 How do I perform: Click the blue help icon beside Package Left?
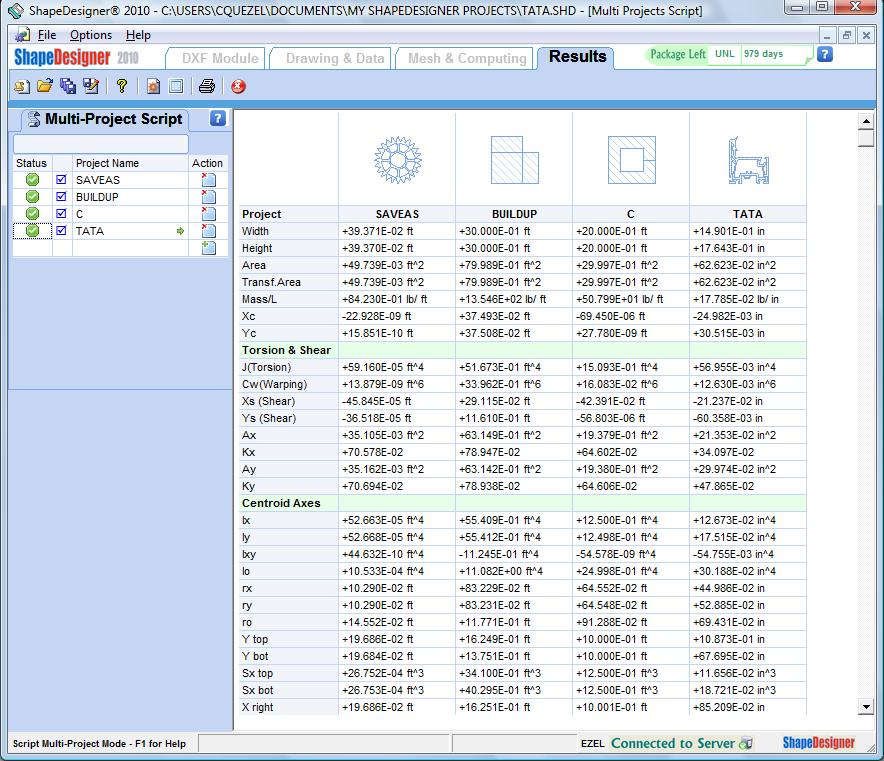[x=825, y=54]
